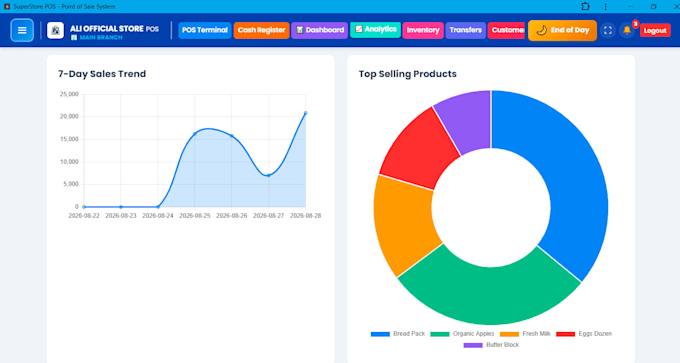Click the store logo icon

(x=55, y=30)
